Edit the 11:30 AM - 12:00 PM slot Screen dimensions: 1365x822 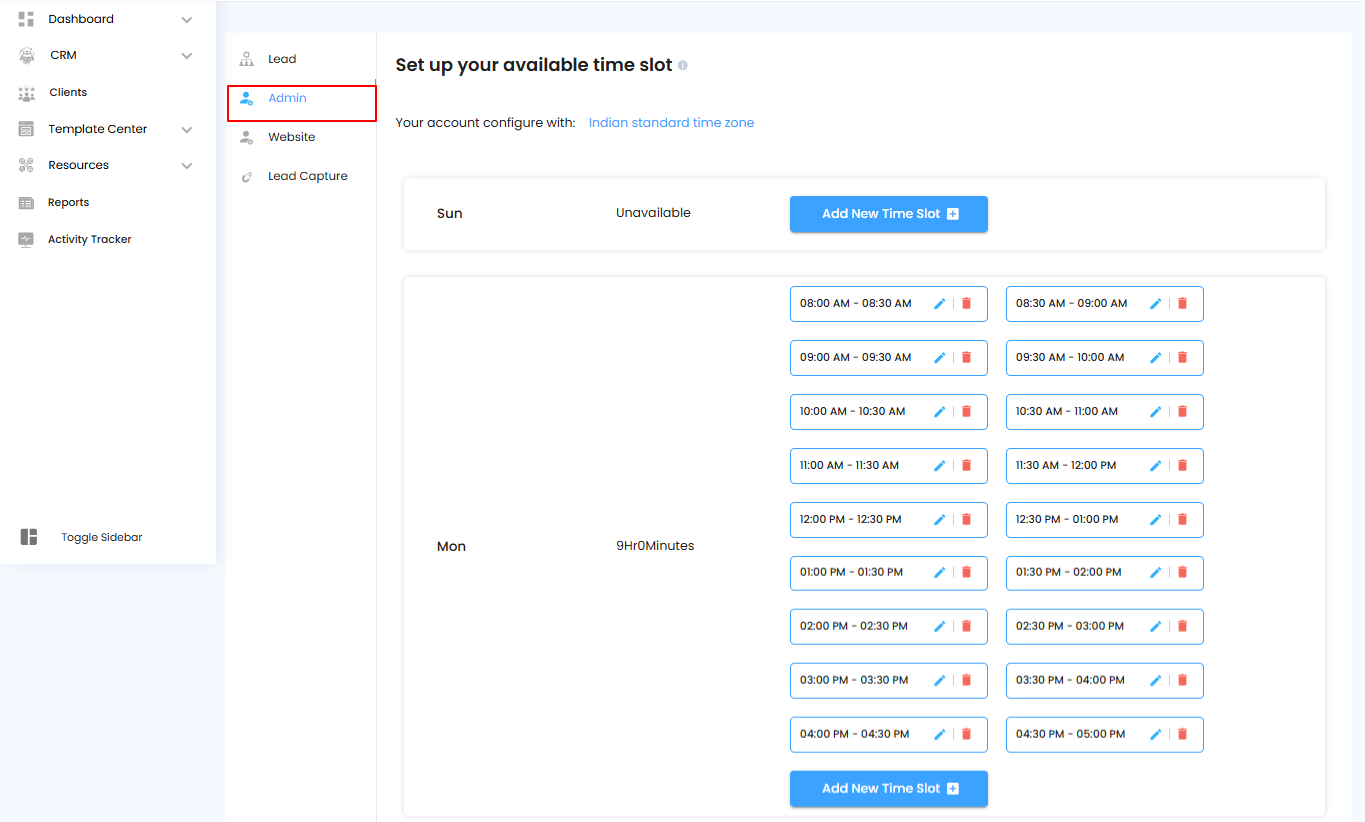pos(1155,466)
